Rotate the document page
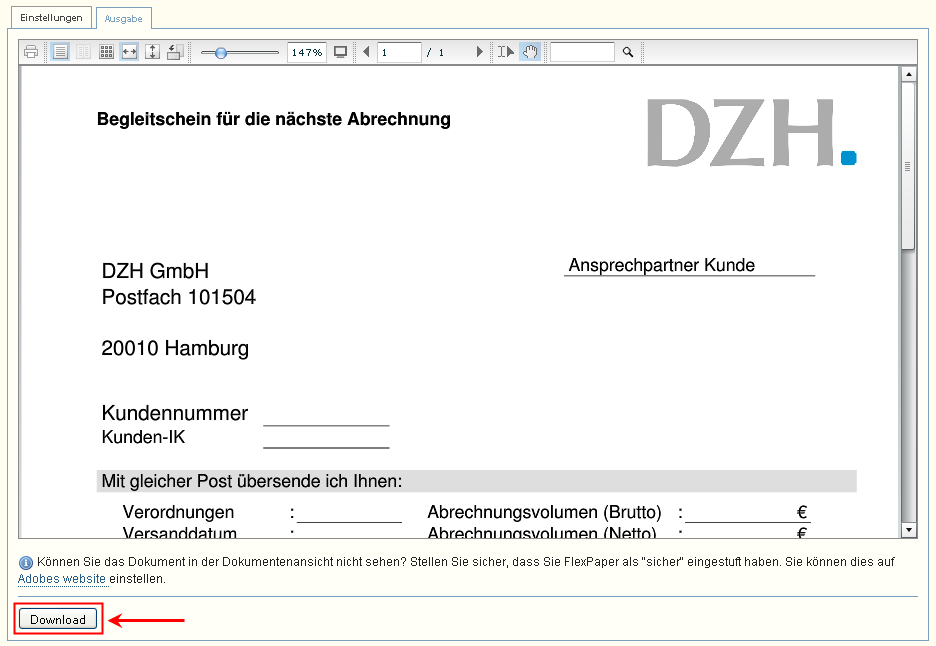 click(x=175, y=52)
